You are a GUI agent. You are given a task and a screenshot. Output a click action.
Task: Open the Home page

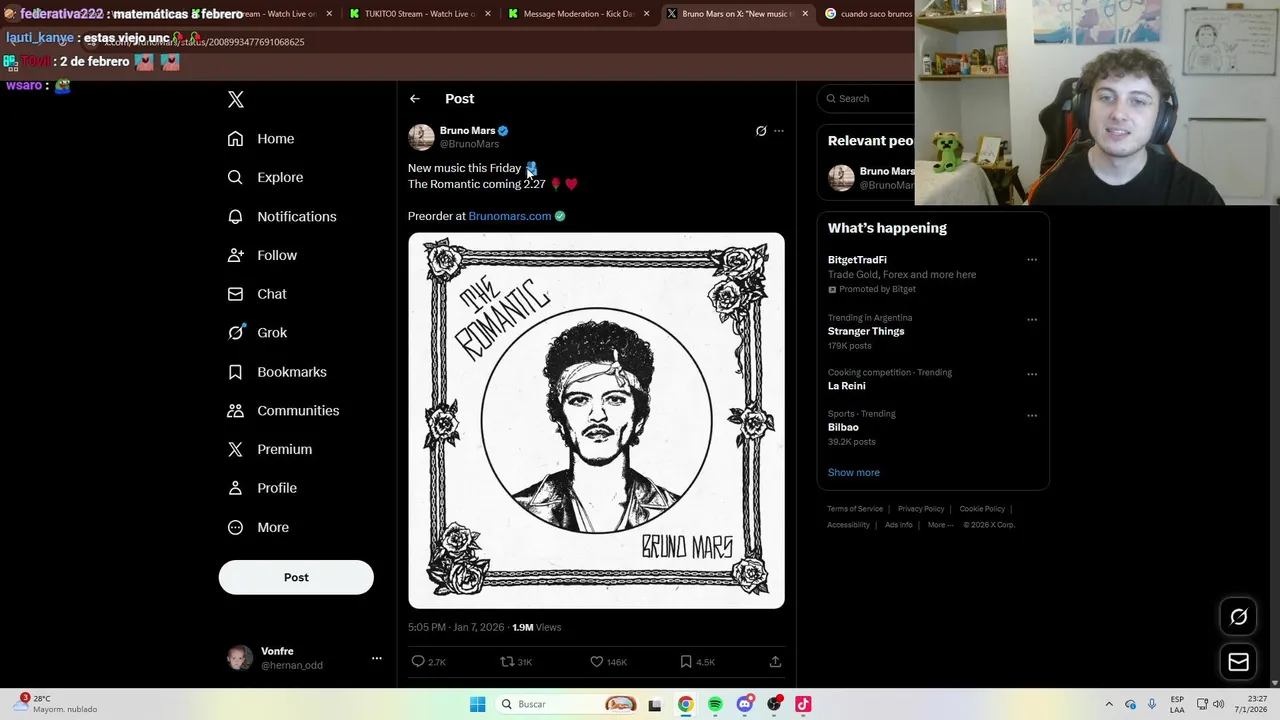click(x=261, y=139)
